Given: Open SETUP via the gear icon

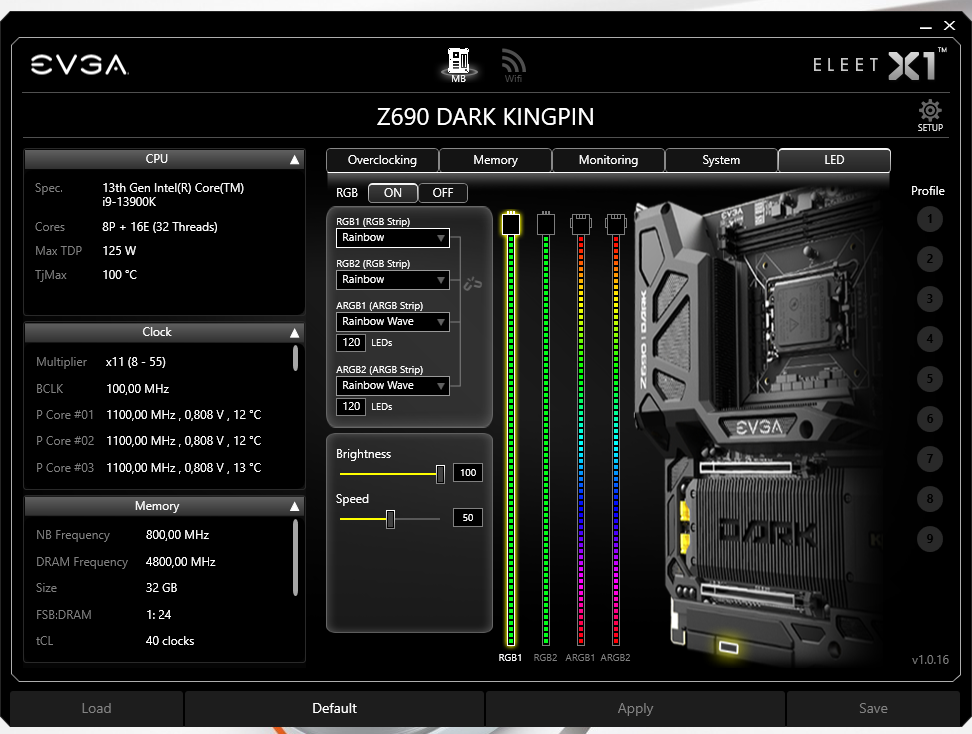Looking at the screenshot, I should pos(929,112).
